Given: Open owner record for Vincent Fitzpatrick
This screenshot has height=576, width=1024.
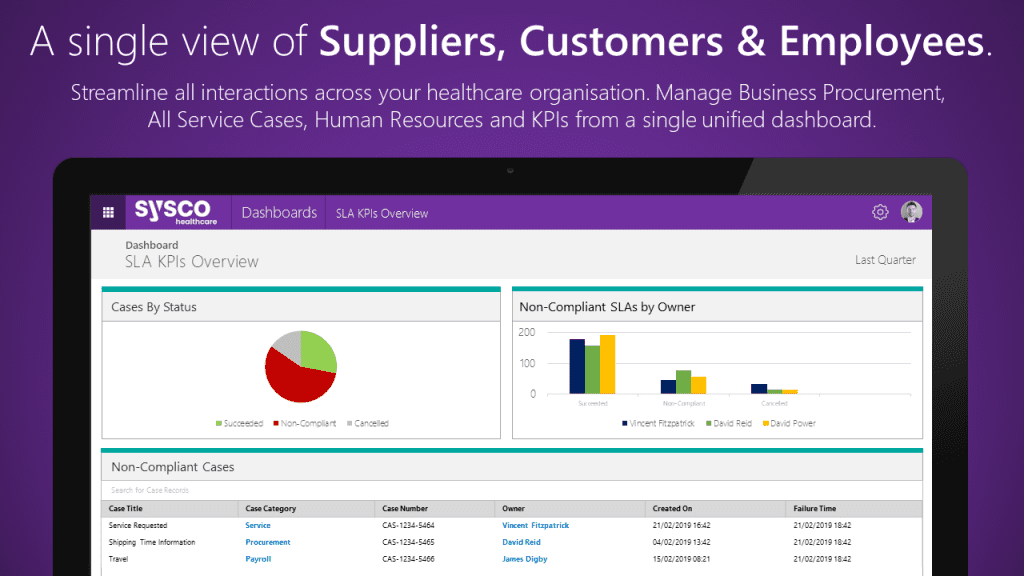Looking at the screenshot, I should click(x=535, y=525).
